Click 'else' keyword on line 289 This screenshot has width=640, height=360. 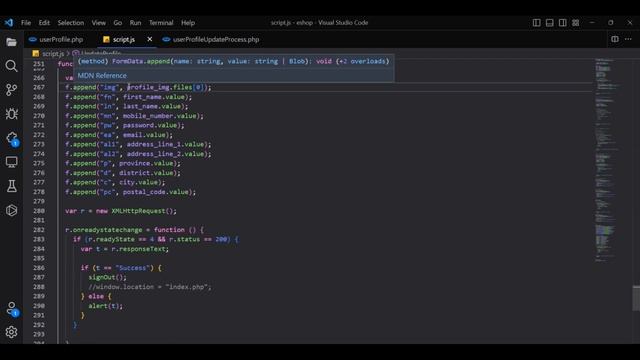click(96, 296)
